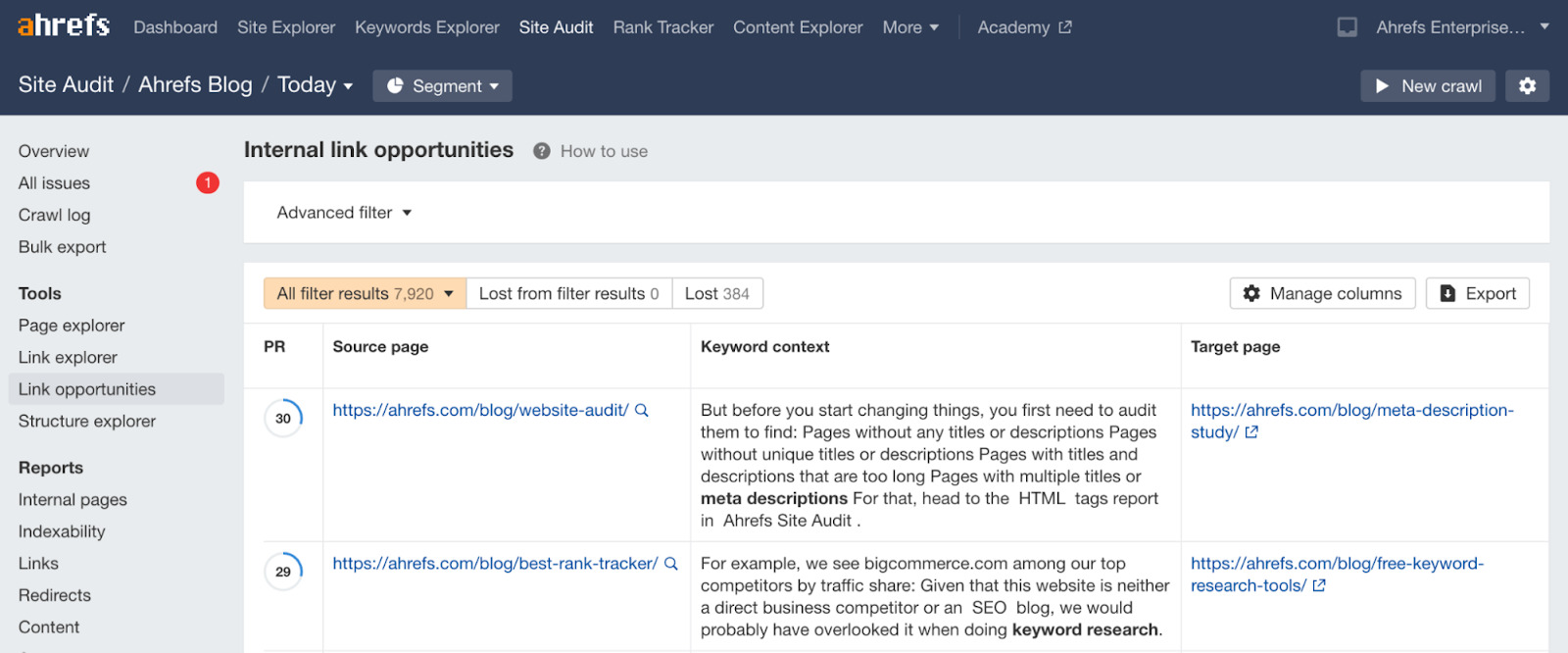The width and height of the screenshot is (1568, 653).
Task: Click the settings gear icon beside New crawl
Action: coord(1527,86)
